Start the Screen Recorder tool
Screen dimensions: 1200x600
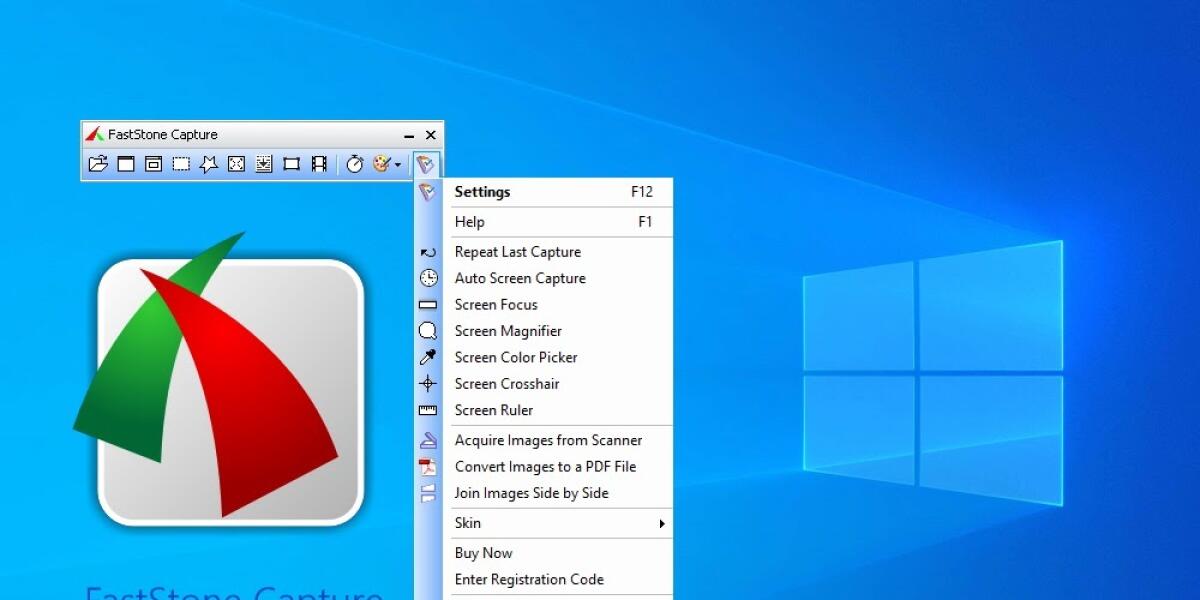[318, 164]
